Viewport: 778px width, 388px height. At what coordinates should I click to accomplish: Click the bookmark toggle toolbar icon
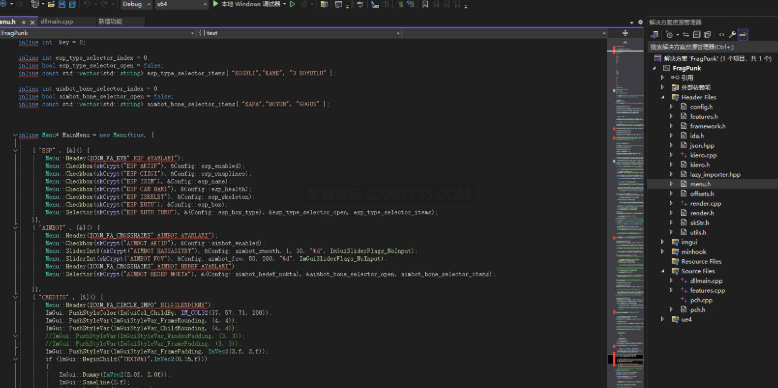(425, 4)
